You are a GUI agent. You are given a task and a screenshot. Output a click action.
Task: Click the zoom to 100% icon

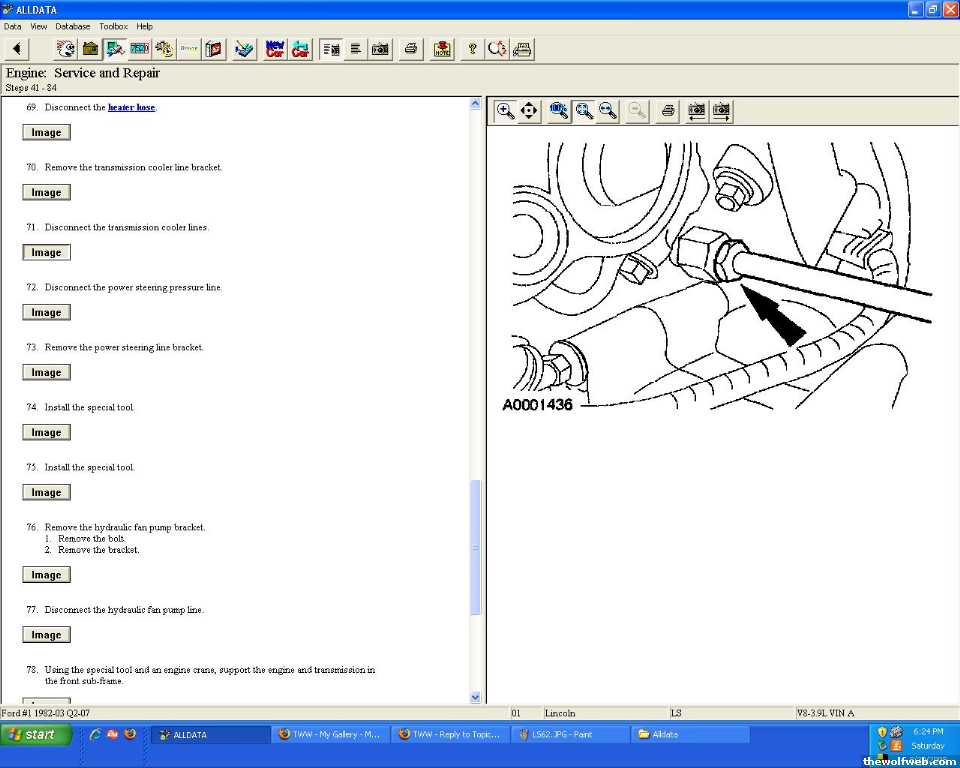[x=559, y=111]
